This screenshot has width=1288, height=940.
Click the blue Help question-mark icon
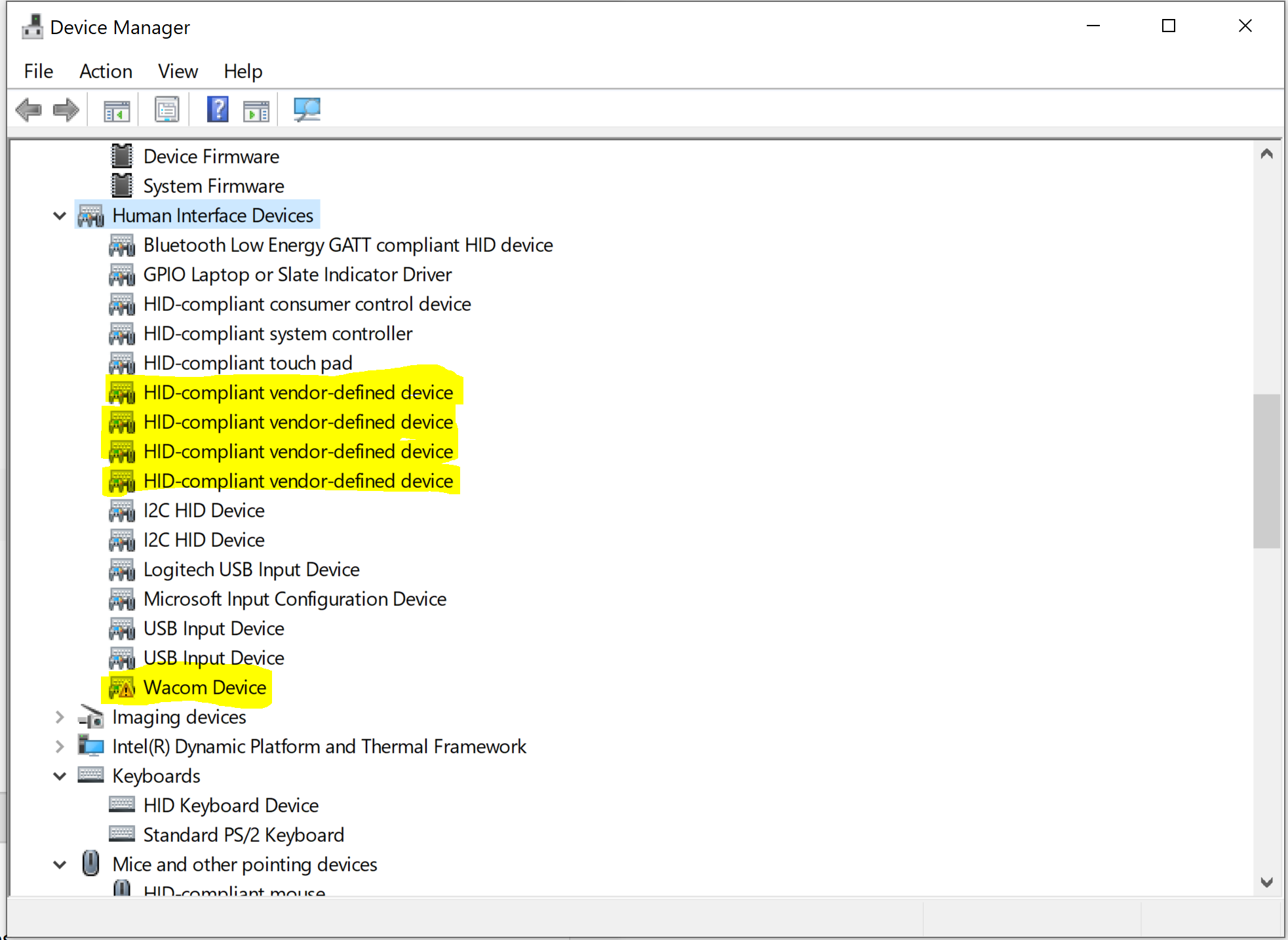click(217, 109)
